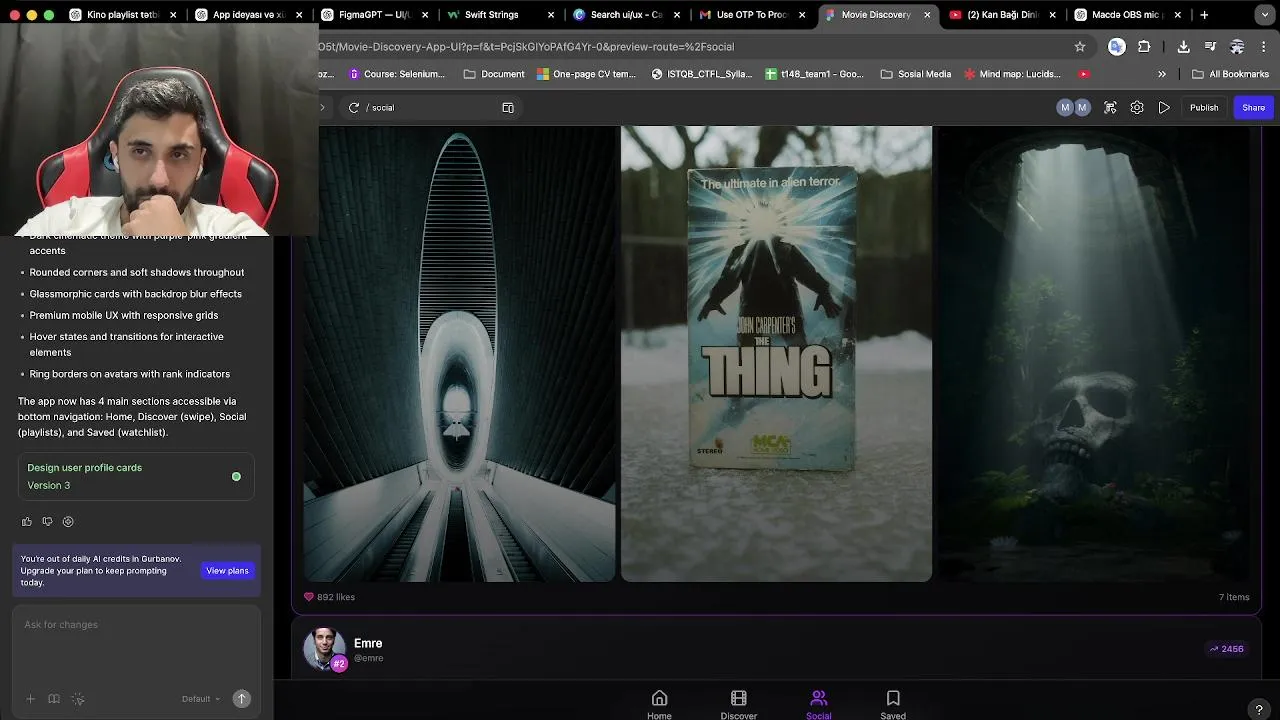The height and width of the screenshot is (720, 1280).
Task: Open the Document bookmark folder
Action: 494,74
